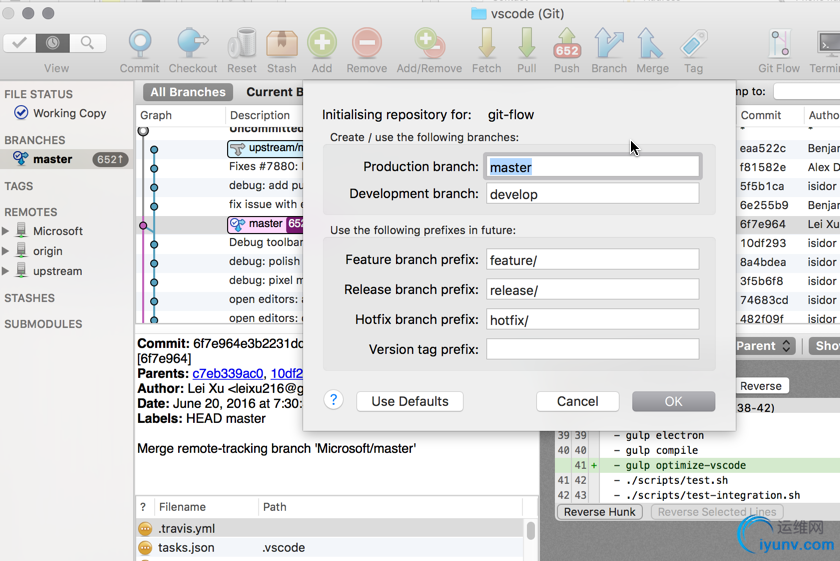840x561 pixels.
Task: Click the Tag toolbar icon
Action: click(x=694, y=43)
